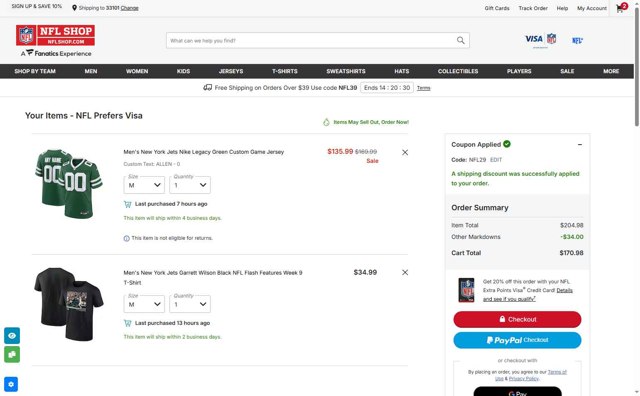Click the items may sell out flame icon
Viewport: 640px width, 396px height.
click(326, 122)
